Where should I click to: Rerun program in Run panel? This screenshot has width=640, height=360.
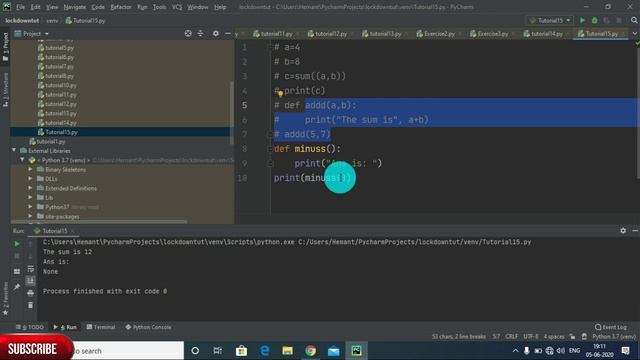[17, 244]
